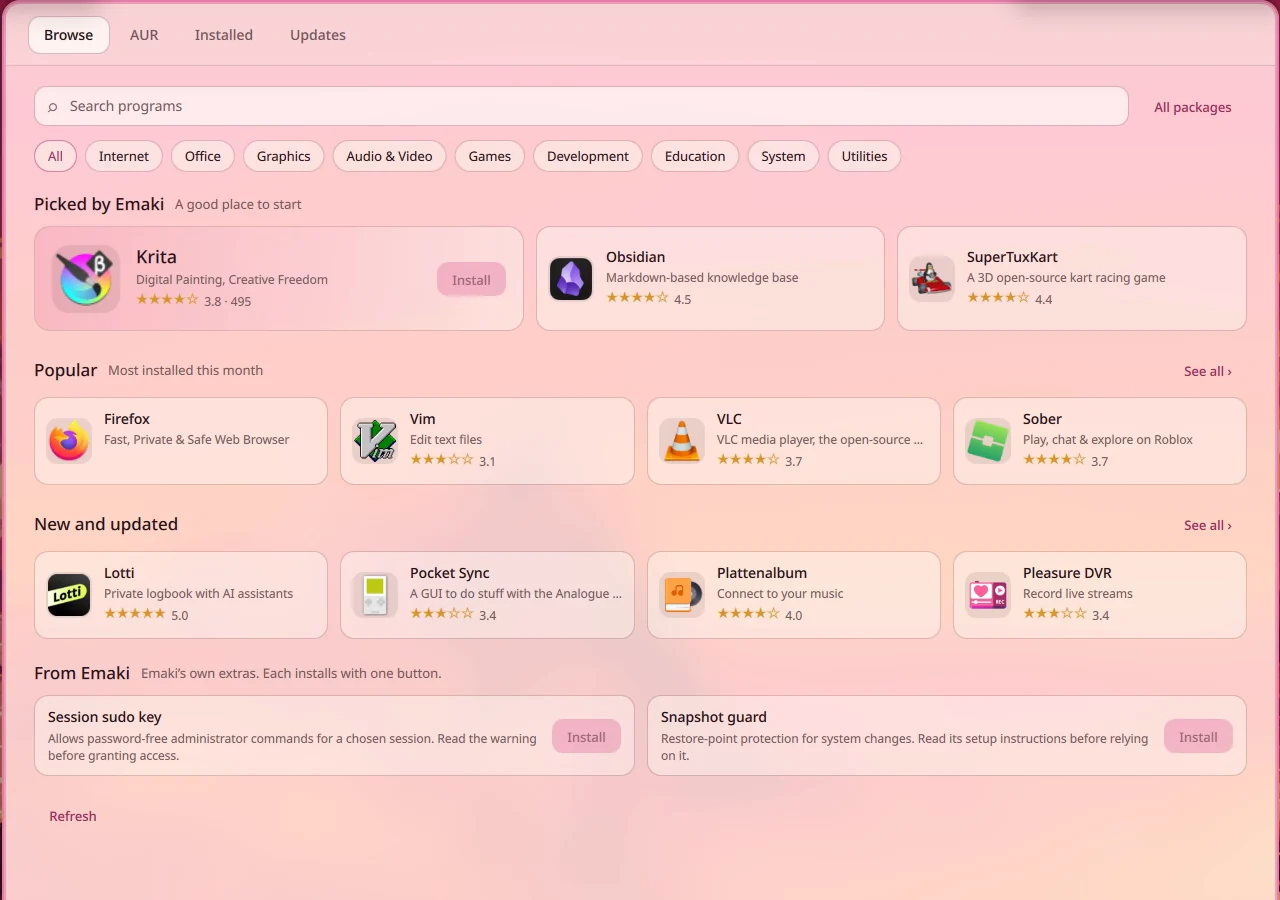Open the AUR tab
Viewport: 1280px width, 900px height.
tap(144, 35)
